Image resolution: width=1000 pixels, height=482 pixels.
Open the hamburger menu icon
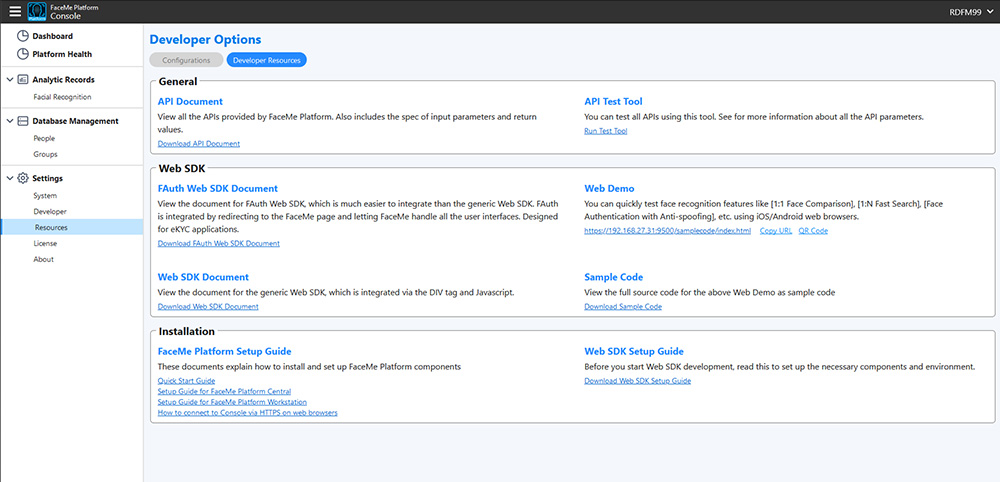14,12
